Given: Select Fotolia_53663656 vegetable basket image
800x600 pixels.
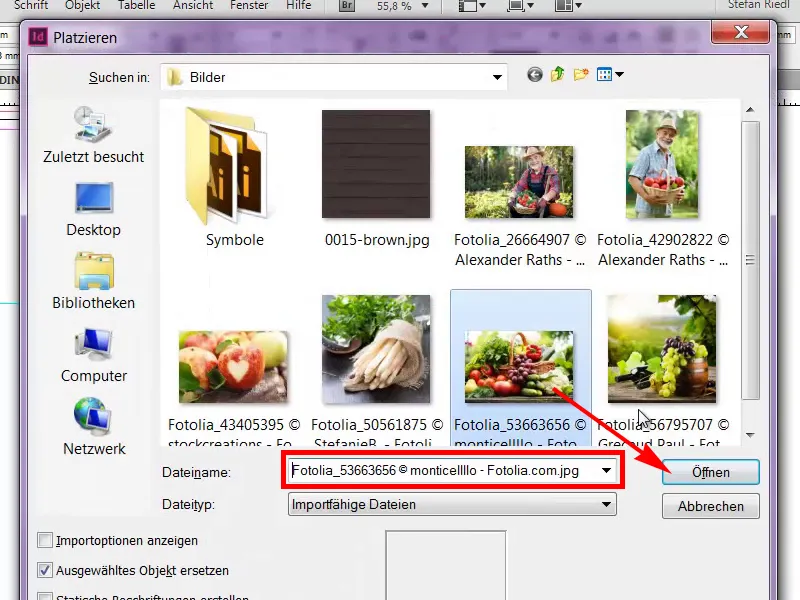Looking at the screenshot, I should coord(520,367).
